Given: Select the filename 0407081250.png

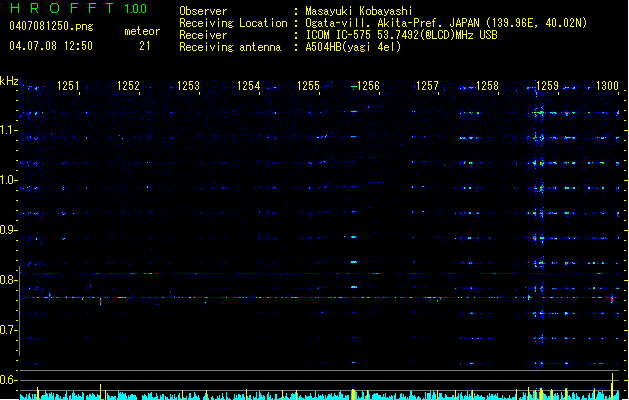Looking at the screenshot, I should [x=51, y=26].
